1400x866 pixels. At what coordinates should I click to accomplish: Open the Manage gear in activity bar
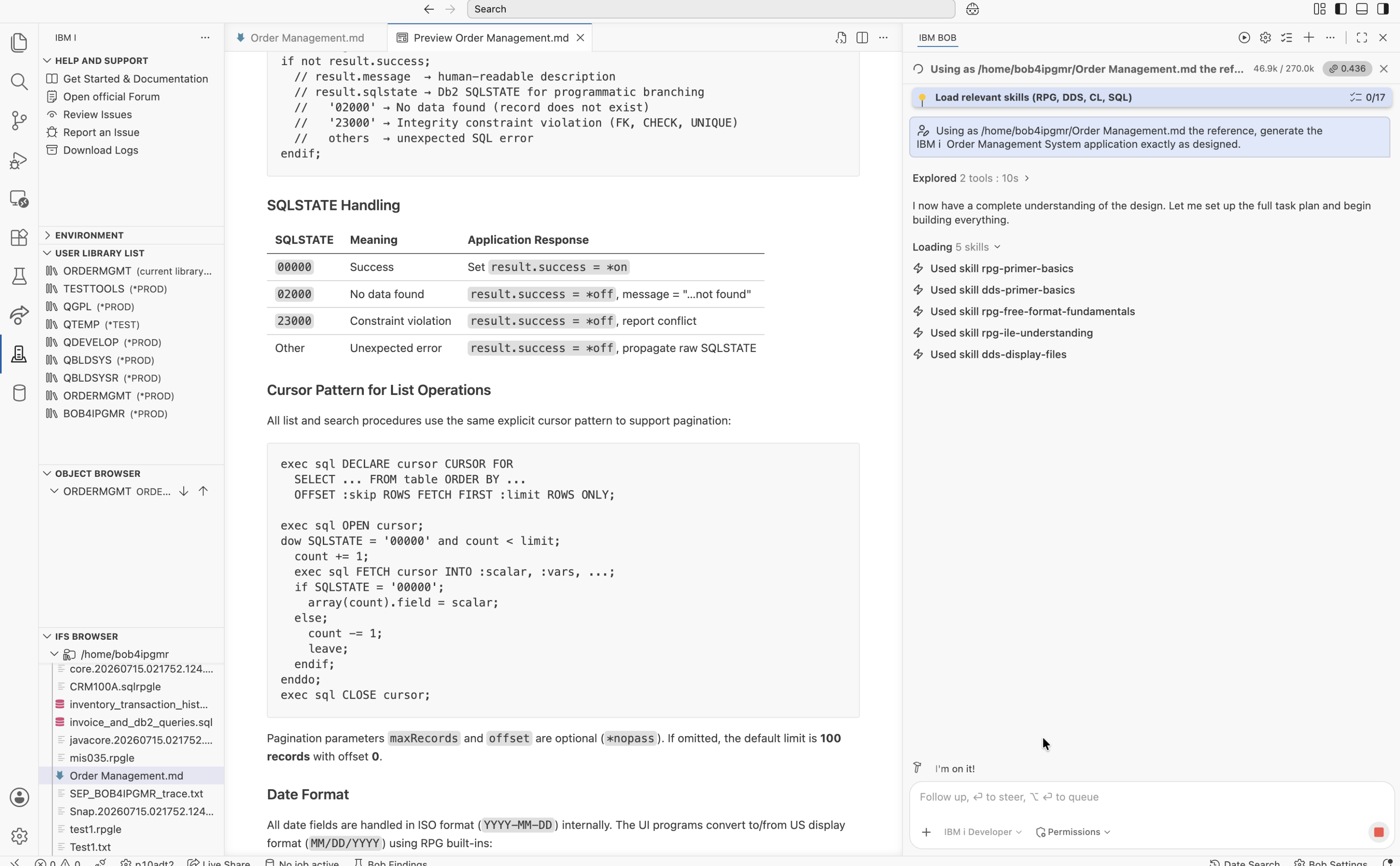click(x=19, y=836)
